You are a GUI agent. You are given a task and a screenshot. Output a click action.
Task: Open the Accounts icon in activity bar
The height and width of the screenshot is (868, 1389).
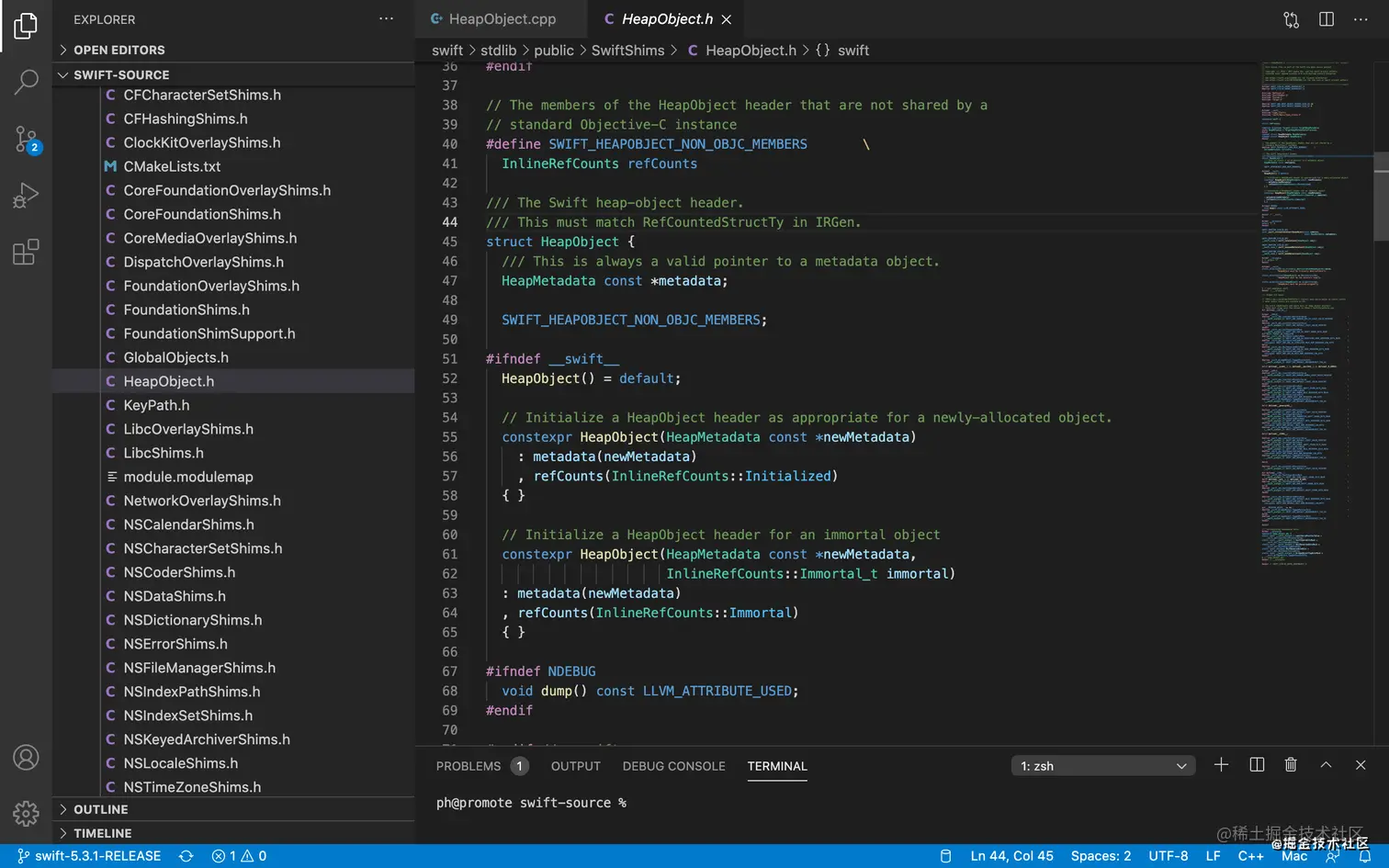pos(26,758)
